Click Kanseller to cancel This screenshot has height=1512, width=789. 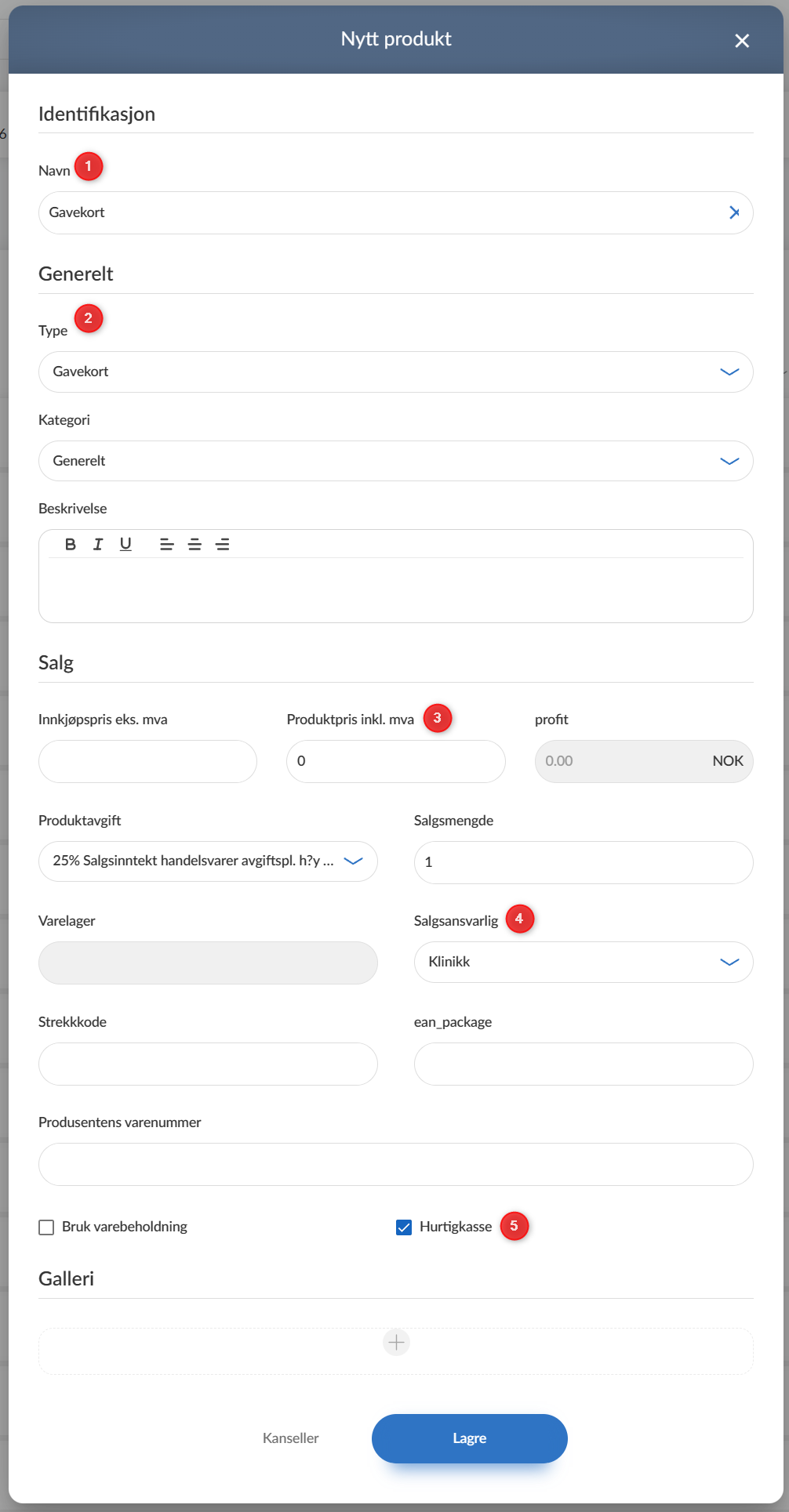tap(290, 1438)
